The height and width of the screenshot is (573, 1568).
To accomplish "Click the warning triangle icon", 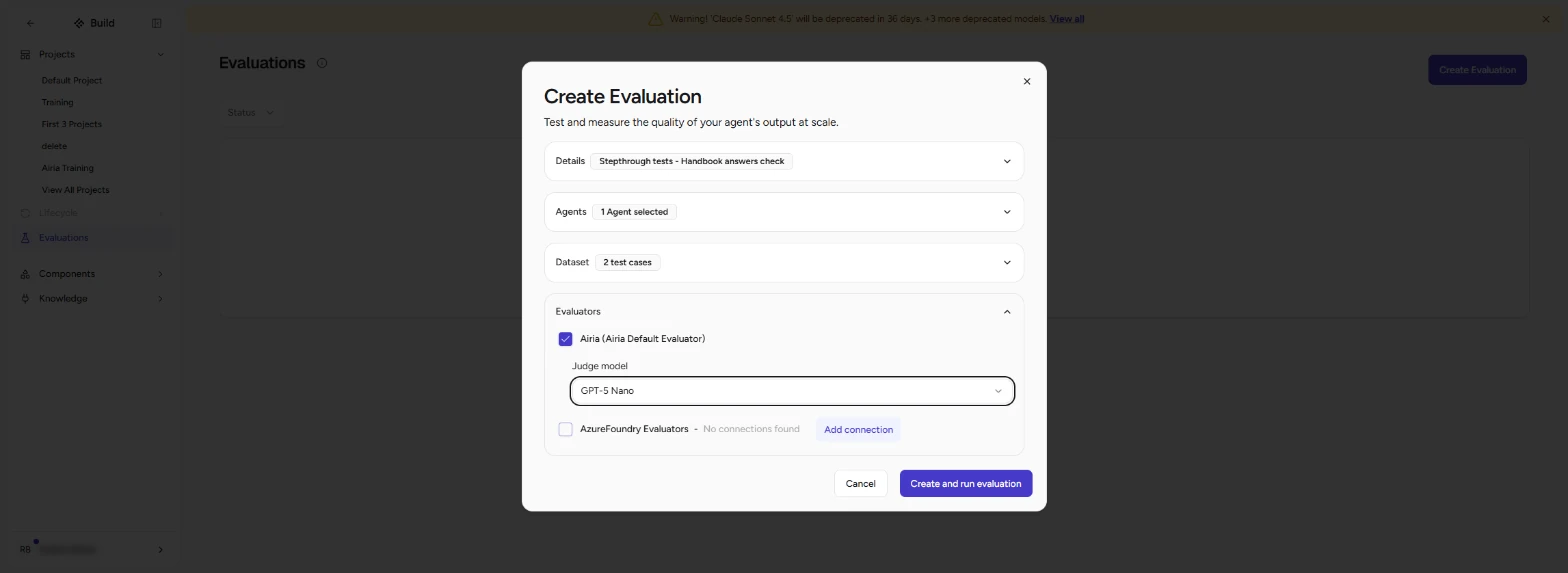I will 655,19.
